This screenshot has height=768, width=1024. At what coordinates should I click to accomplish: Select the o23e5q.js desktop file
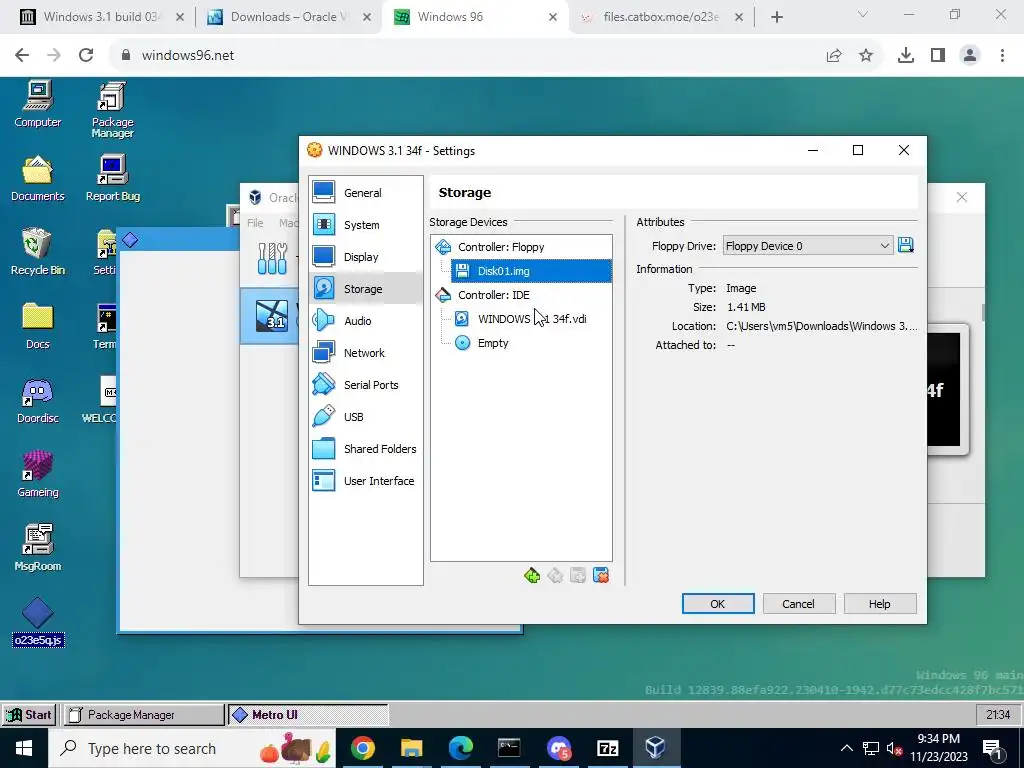pyautogui.click(x=38, y=622)
